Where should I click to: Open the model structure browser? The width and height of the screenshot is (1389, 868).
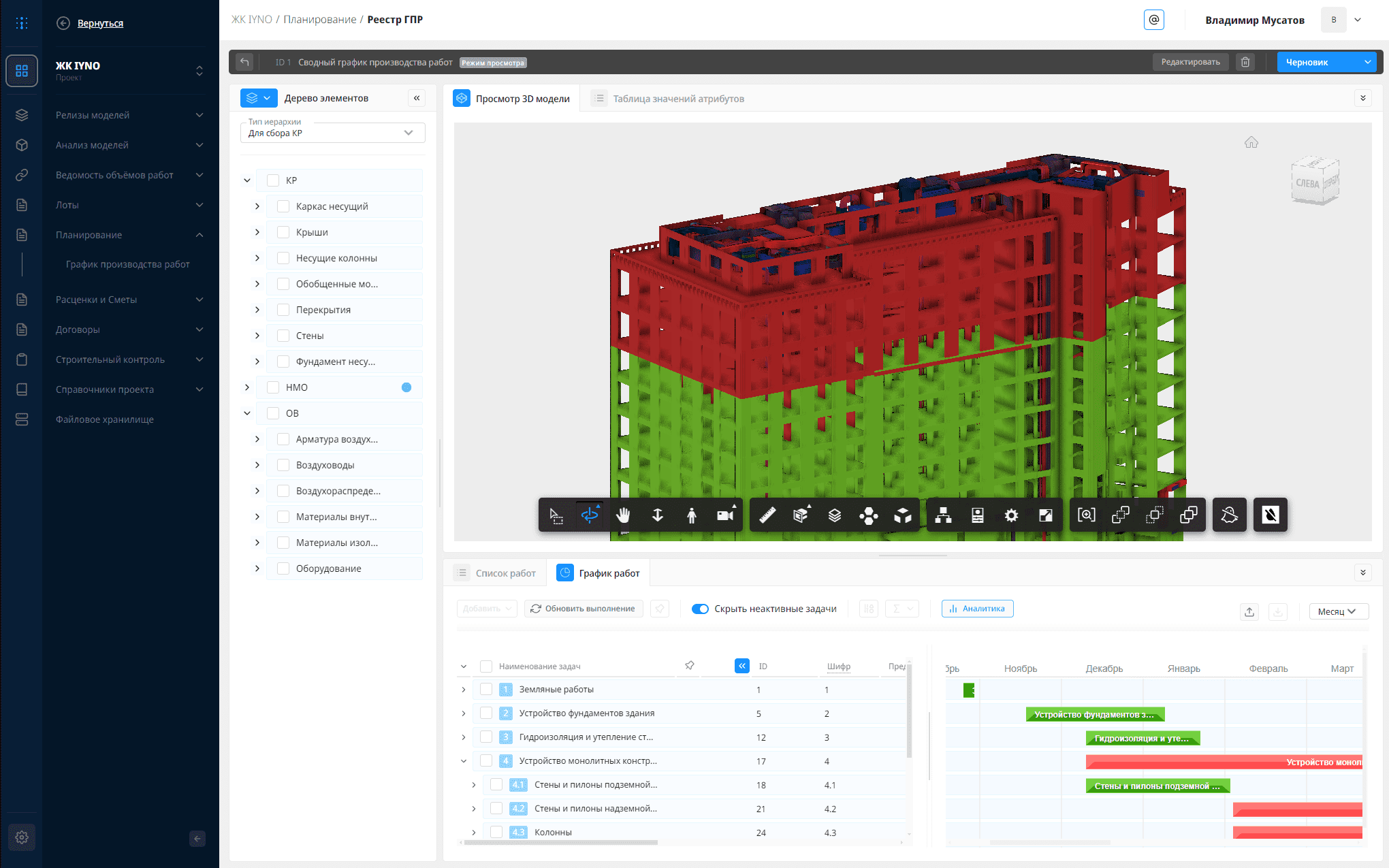tap(944, 515)
